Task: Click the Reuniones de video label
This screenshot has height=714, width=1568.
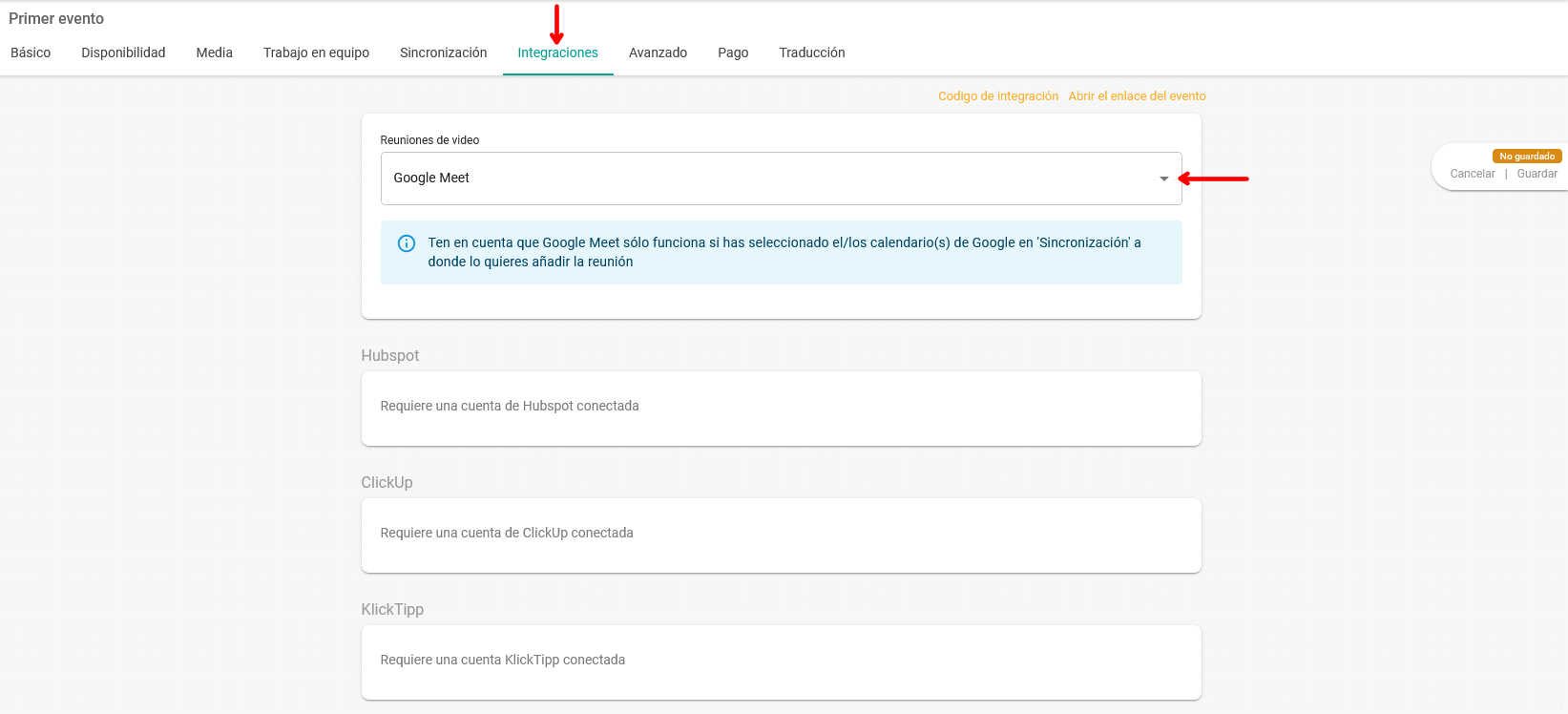Action: click(429, 140)
